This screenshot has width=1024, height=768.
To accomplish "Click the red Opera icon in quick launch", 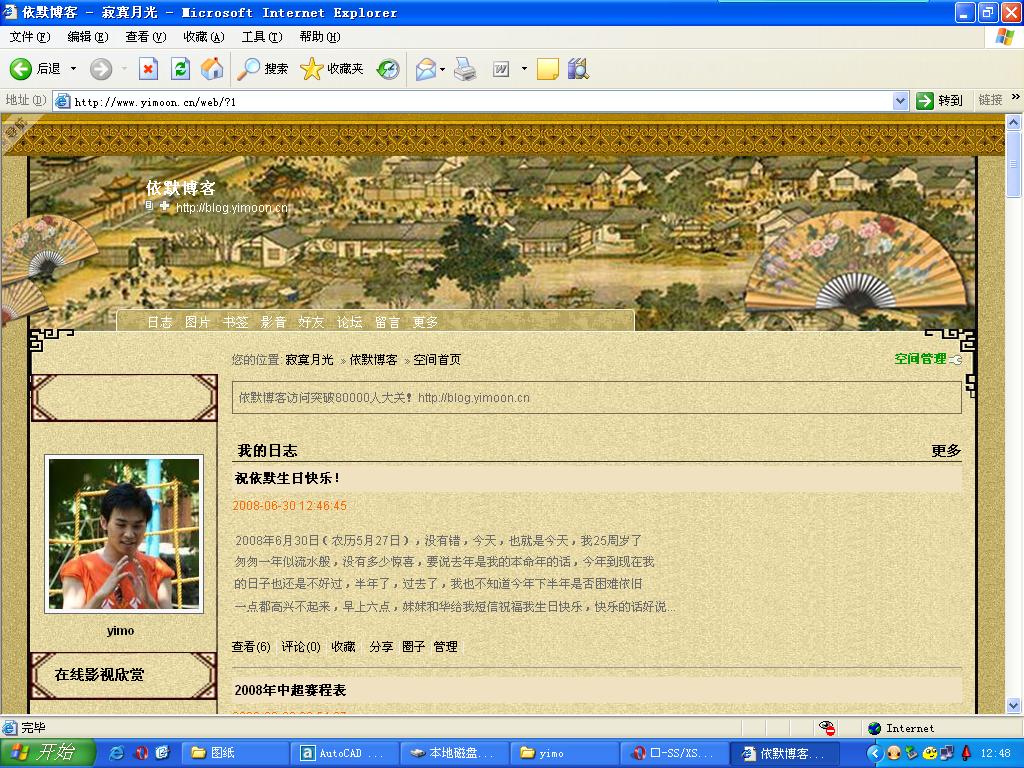I will 140,753.
